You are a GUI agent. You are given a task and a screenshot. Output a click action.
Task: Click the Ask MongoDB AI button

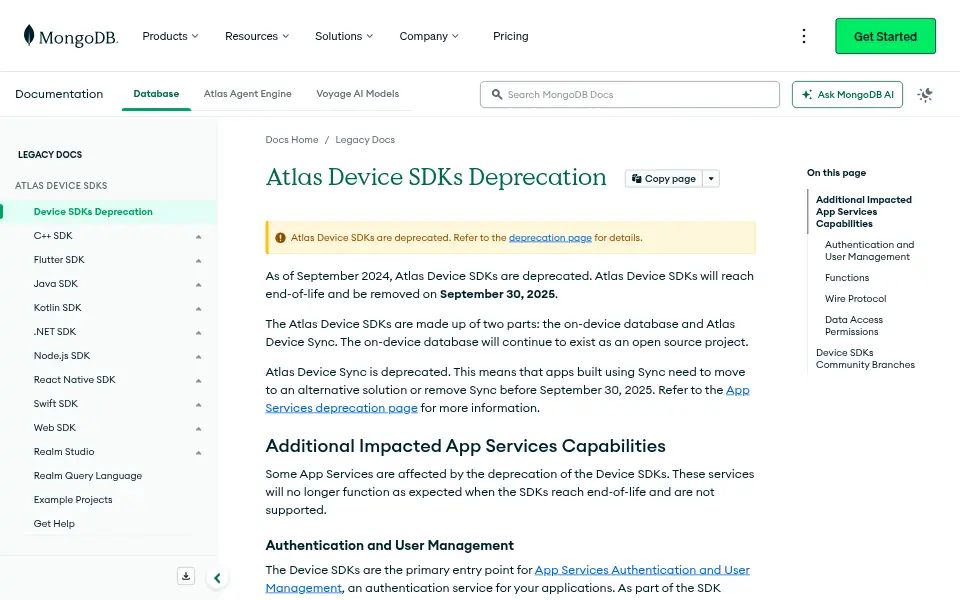pyautogui.click(x=847, y=95)
